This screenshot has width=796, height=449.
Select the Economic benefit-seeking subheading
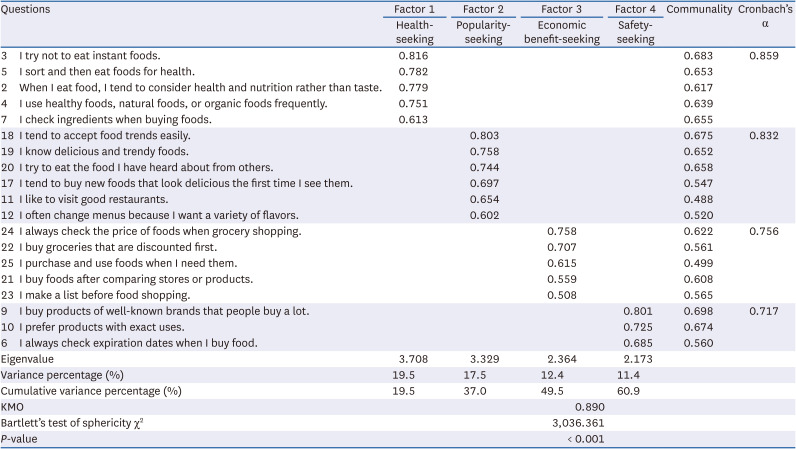click(561, 32)
